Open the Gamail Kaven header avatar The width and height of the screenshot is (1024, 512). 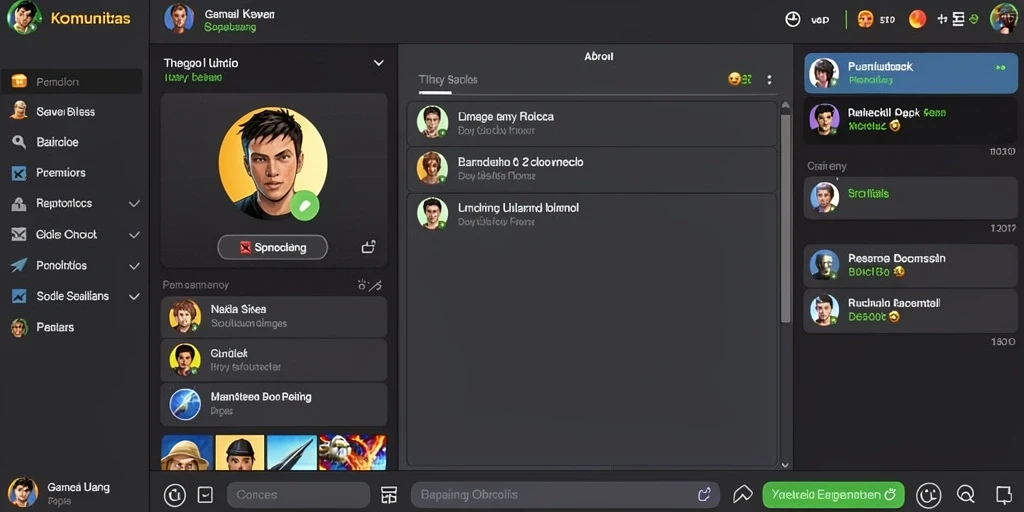point(179,18)
